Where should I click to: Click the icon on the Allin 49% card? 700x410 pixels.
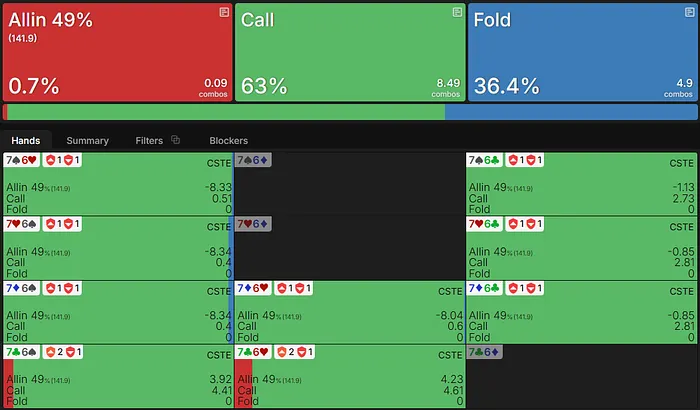click(224, 12)
